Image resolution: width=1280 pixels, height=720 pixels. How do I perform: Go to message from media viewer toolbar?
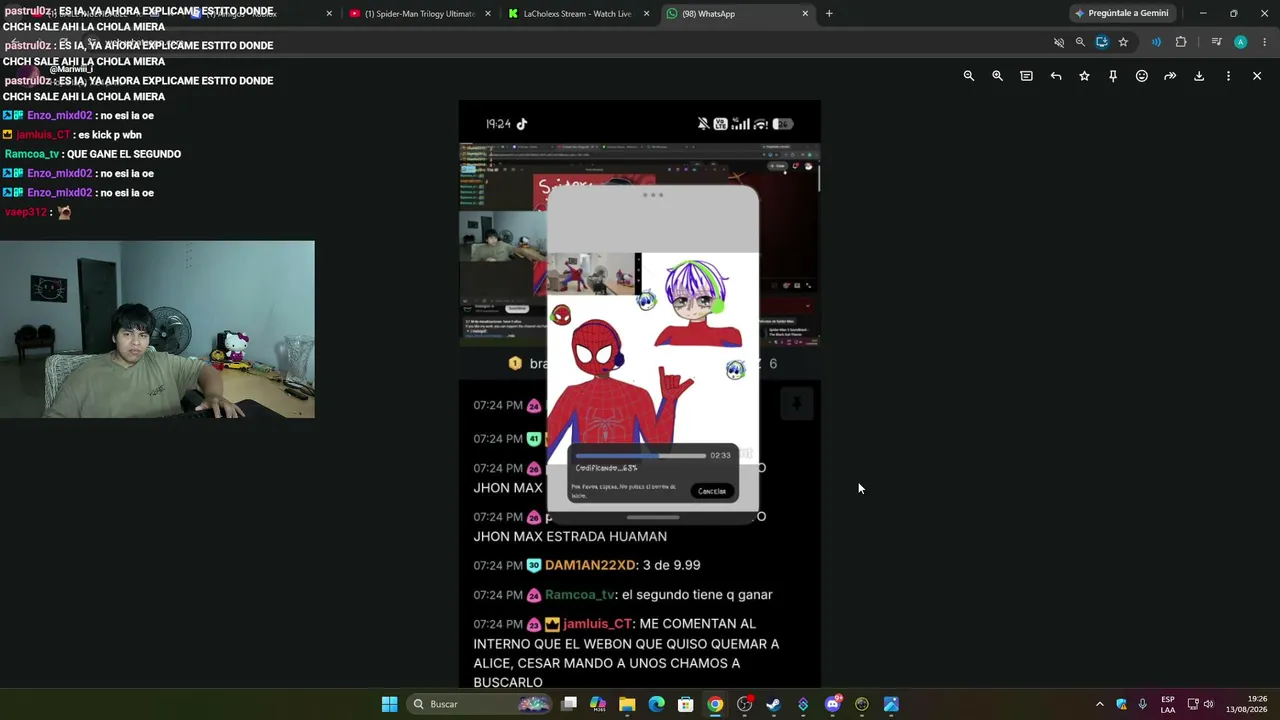[x=1026, y=76]
